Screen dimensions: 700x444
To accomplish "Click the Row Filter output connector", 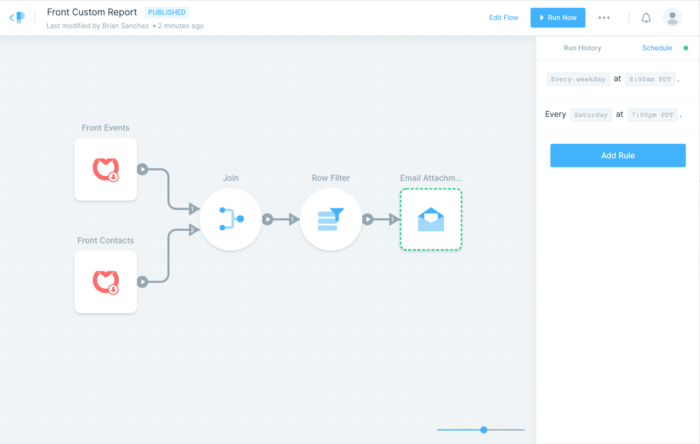I will [x=367, y=219].
